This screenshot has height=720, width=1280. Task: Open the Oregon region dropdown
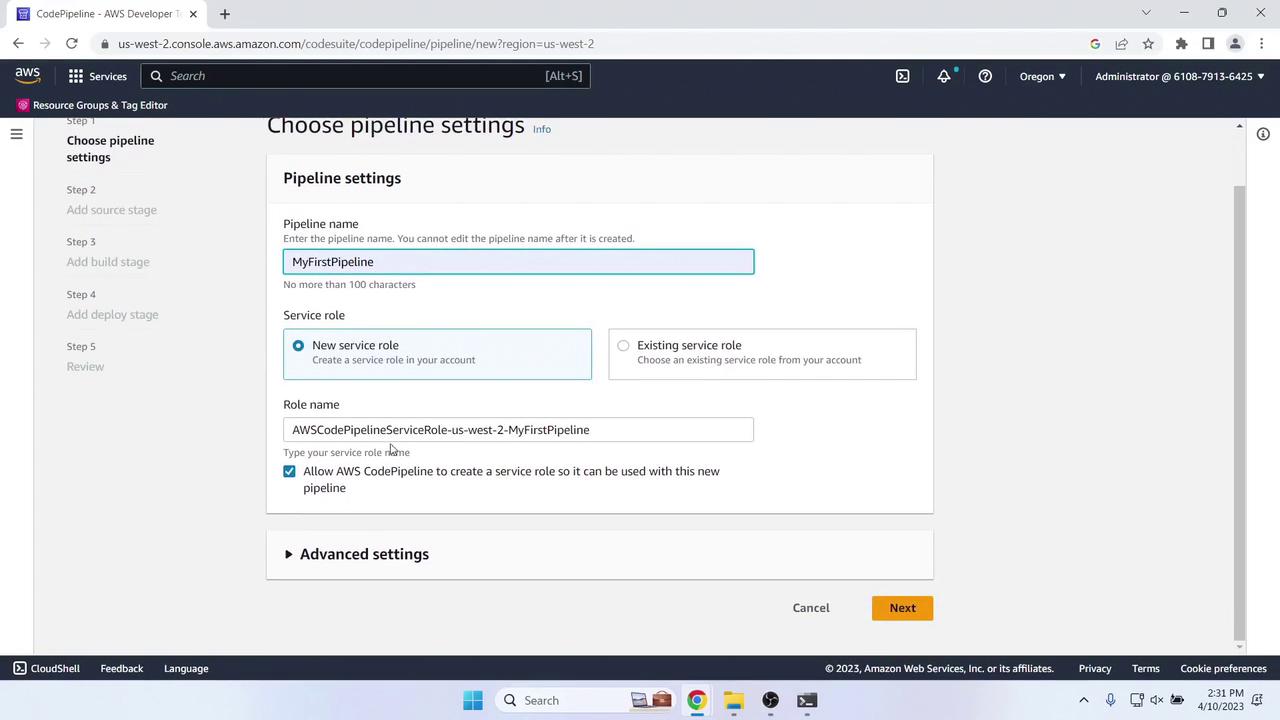(x=1043, y=76)
